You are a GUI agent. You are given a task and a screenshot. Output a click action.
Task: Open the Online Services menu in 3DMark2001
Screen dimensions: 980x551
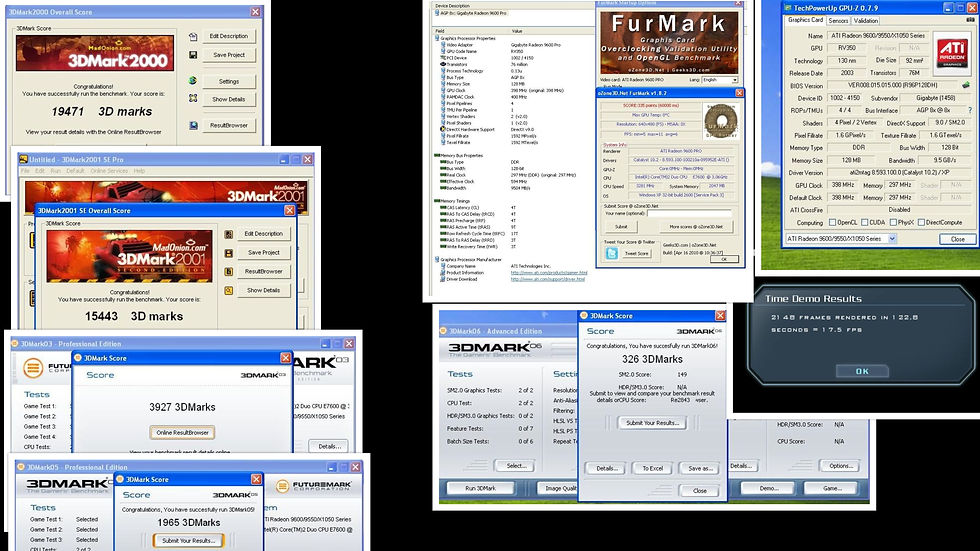pyautogui.click(x=109, y=171)
